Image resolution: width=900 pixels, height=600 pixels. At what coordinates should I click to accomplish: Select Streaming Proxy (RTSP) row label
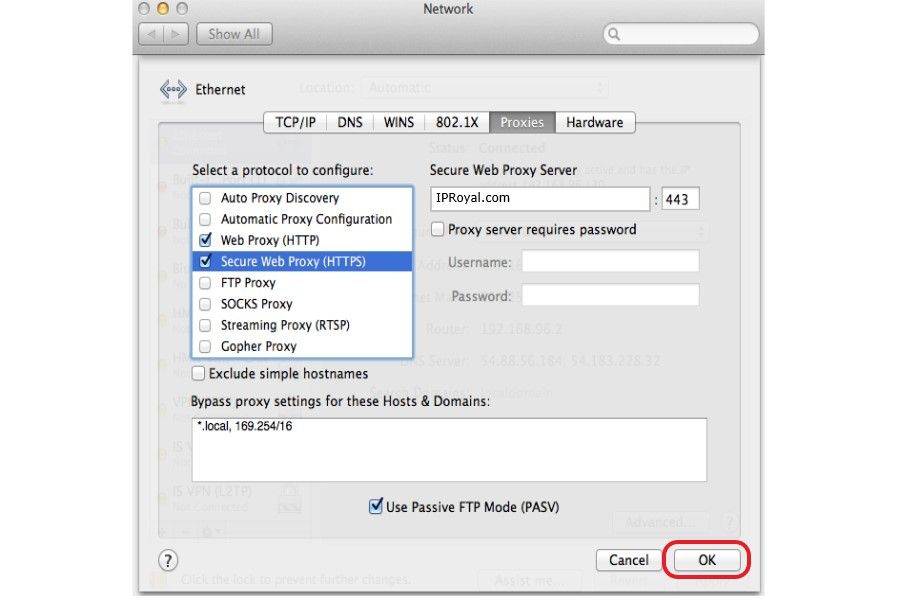pyautogui.click(x=285, y=325)
